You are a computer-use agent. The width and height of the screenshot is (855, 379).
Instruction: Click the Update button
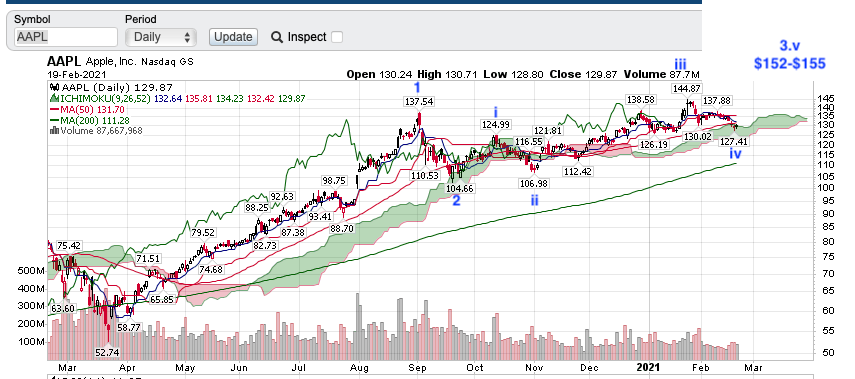pos(233,37)
